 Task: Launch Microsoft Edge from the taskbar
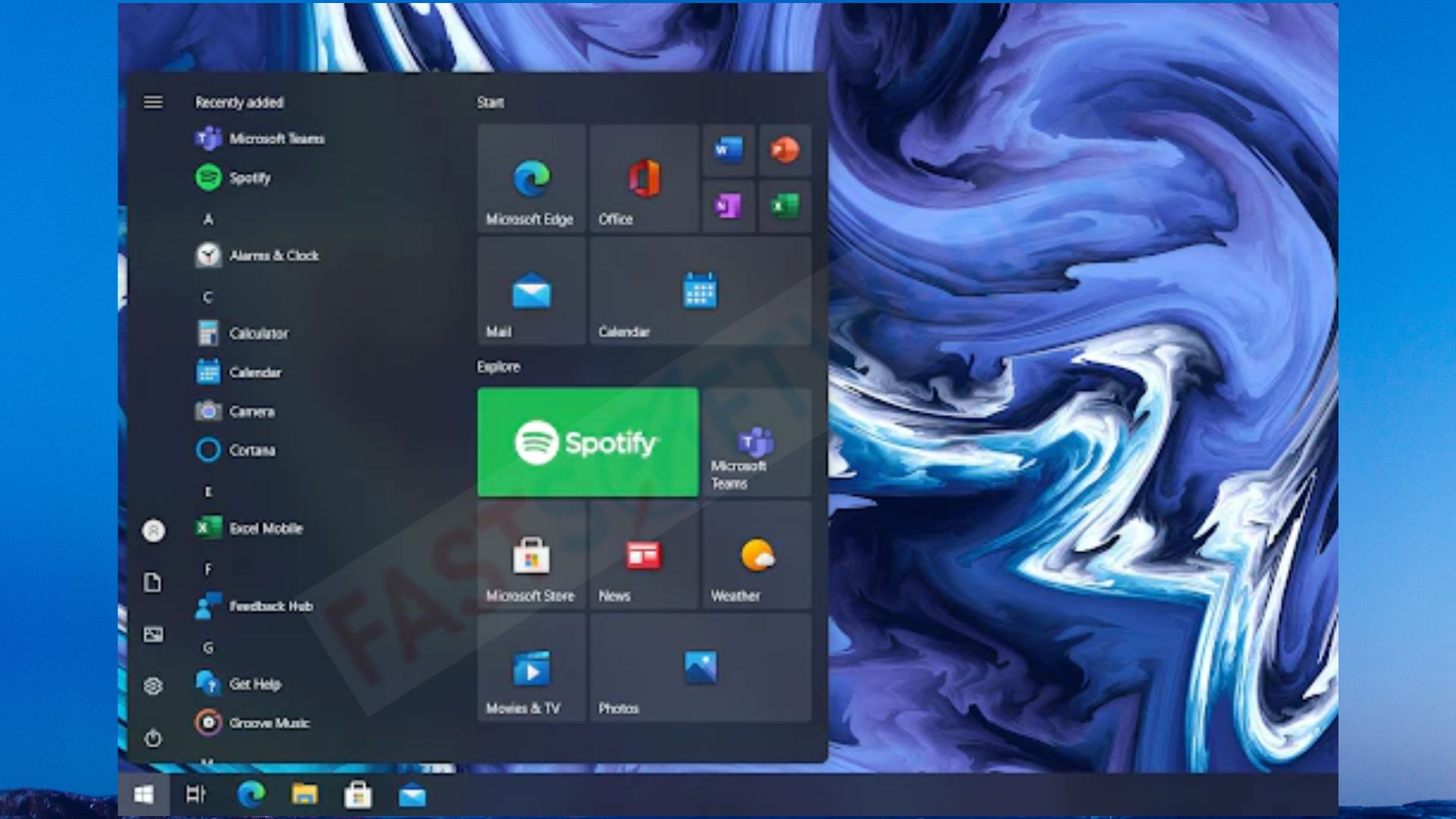pos(251,795)
